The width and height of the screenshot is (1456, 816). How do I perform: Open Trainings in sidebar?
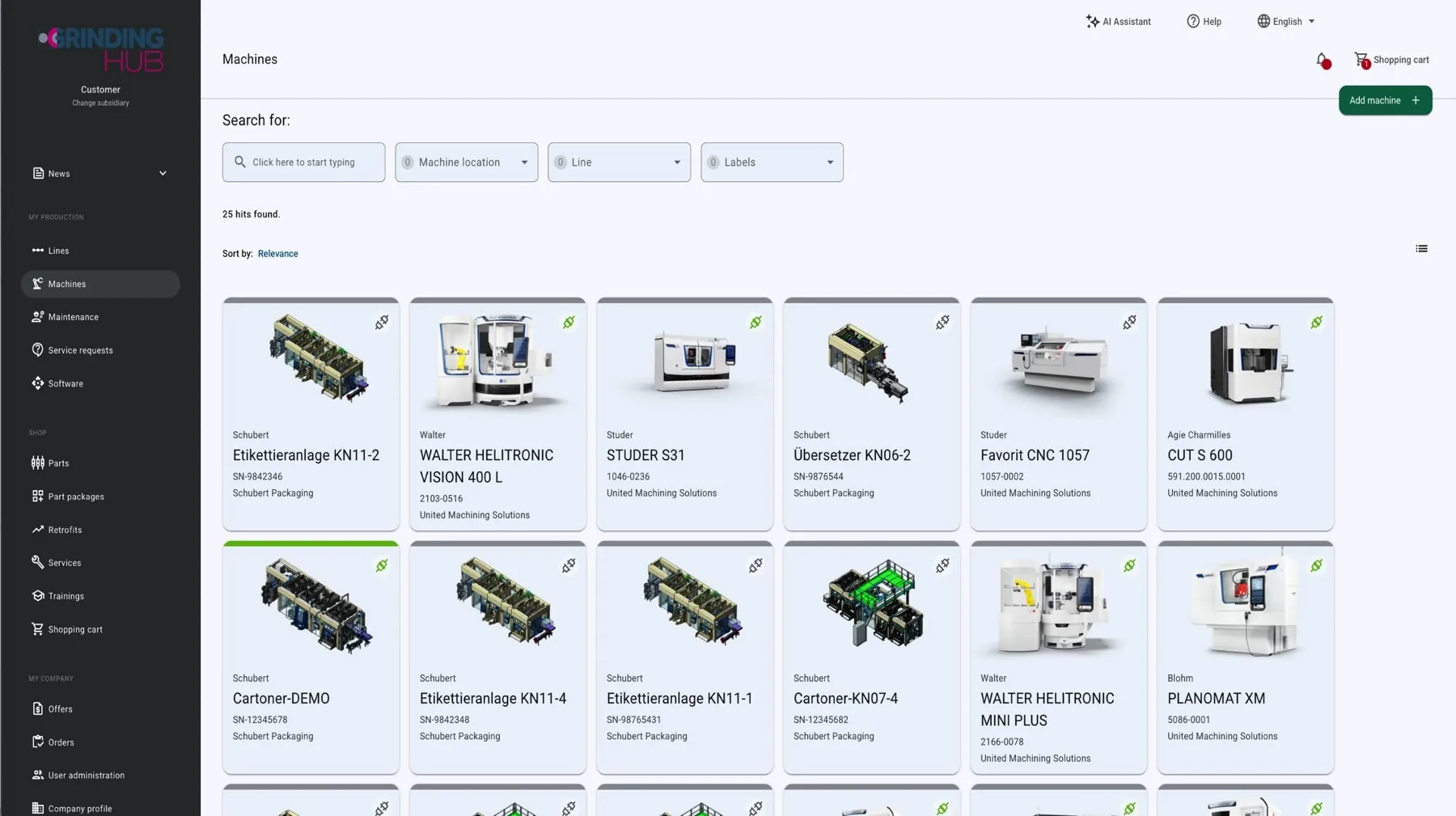[100, 596]
